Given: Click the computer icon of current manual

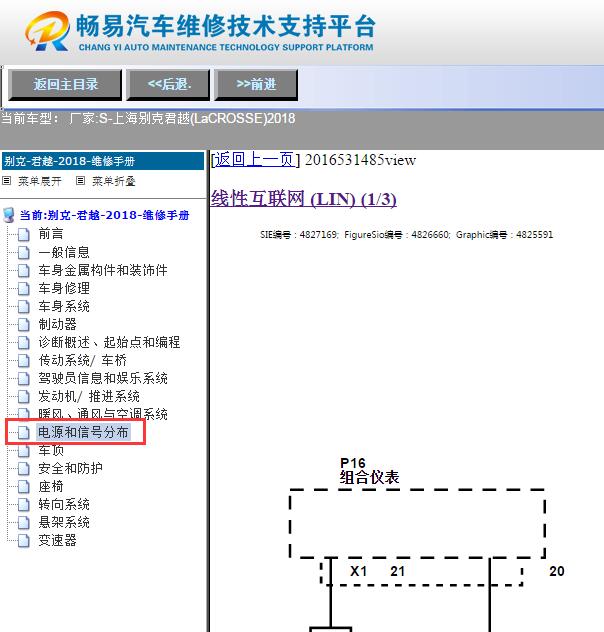Looking at the screenshot, I should (x=9, y=215).
